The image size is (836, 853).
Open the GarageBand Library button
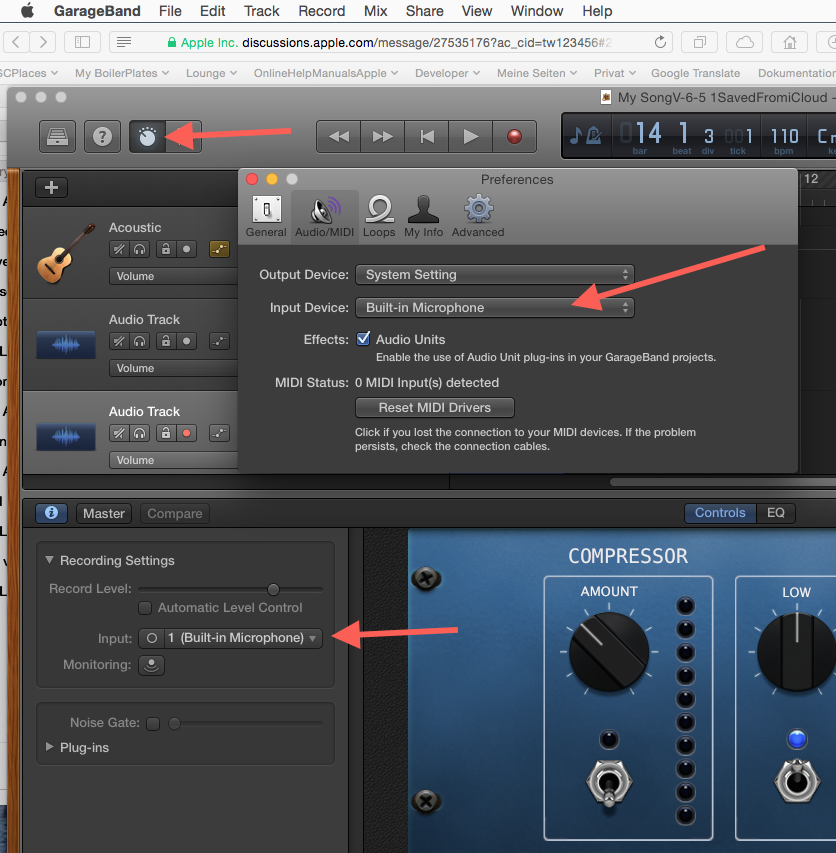57,137
